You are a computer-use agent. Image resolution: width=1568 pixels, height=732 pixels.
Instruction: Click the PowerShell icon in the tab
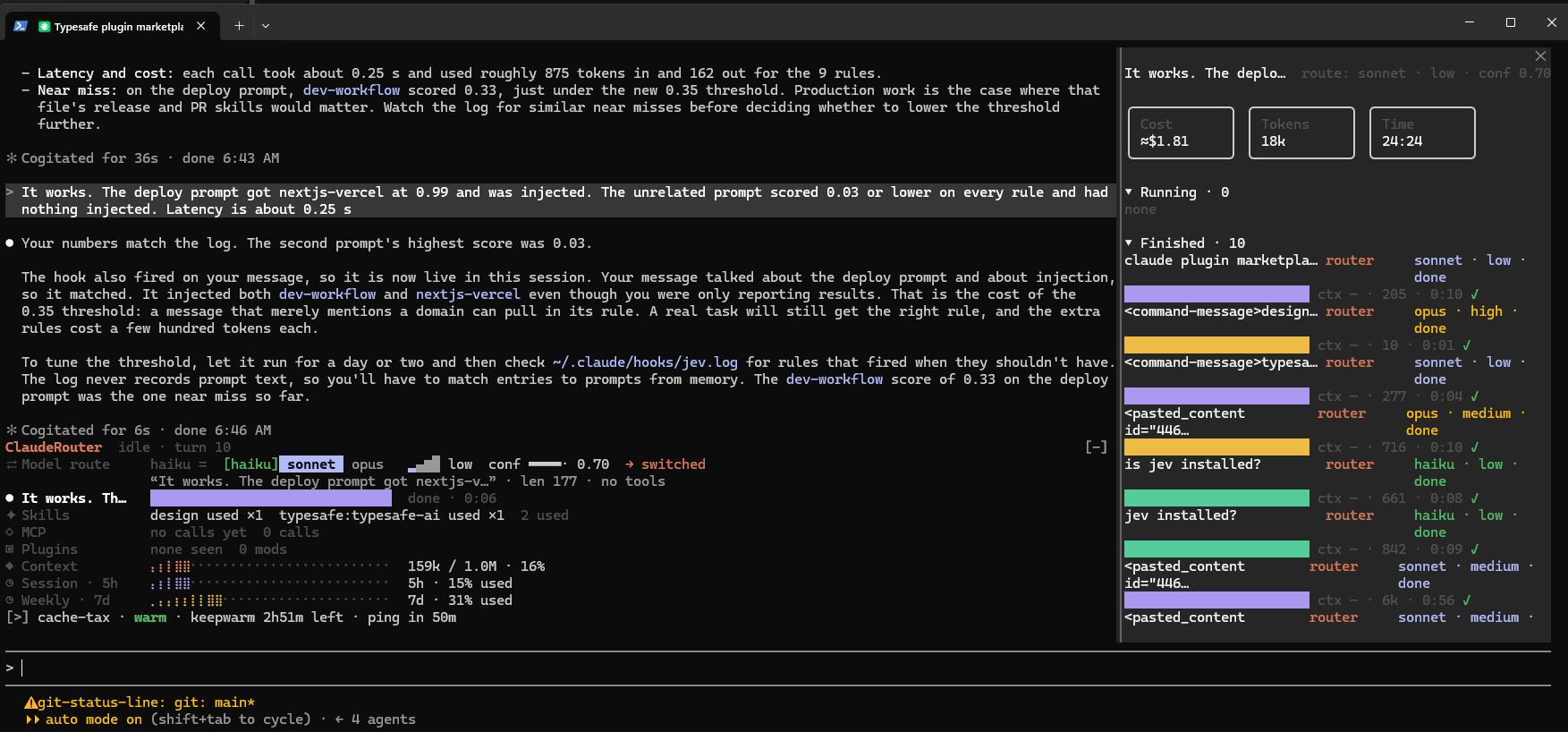(x=21, y=26)
